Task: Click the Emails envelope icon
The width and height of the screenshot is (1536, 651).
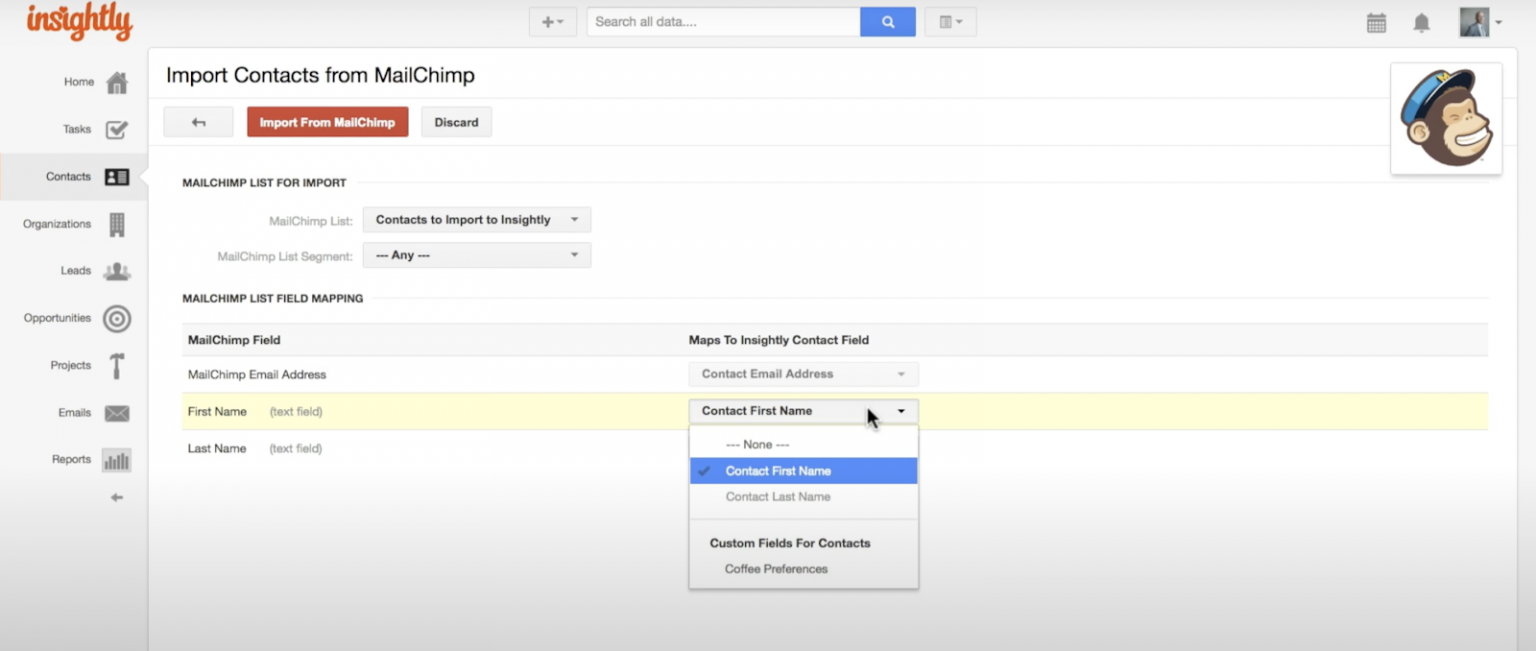Action: tap(117, 412)
